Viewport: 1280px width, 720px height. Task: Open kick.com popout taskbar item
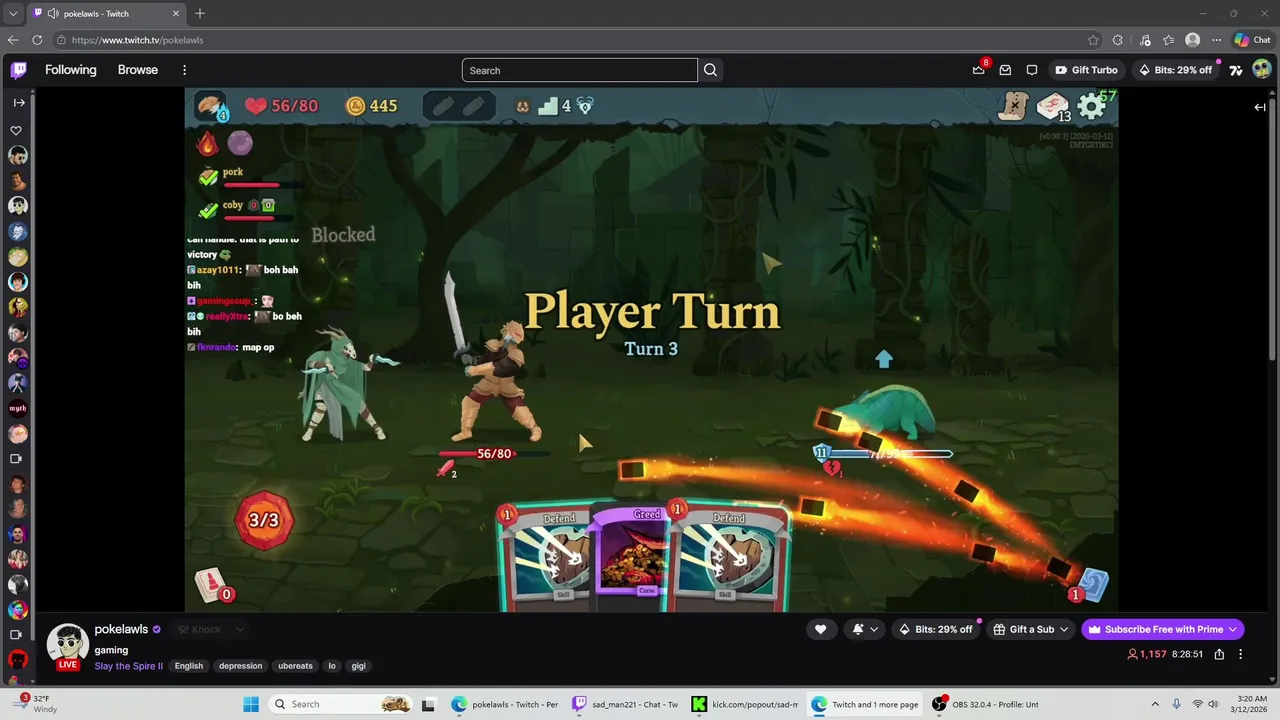(x=746, y=704)
